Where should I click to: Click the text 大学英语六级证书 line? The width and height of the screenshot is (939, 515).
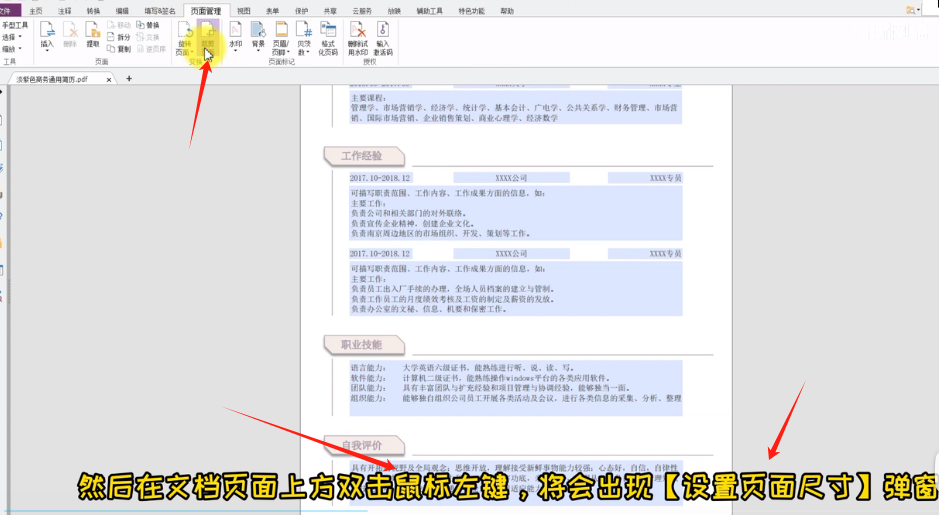pyautogui.click(x=489, y=368)
